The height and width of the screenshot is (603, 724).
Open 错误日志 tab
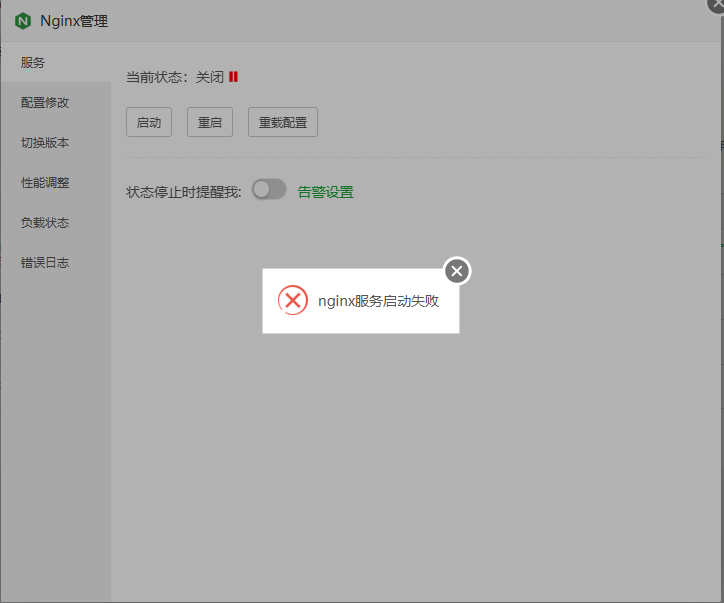(x=56, y=263)
